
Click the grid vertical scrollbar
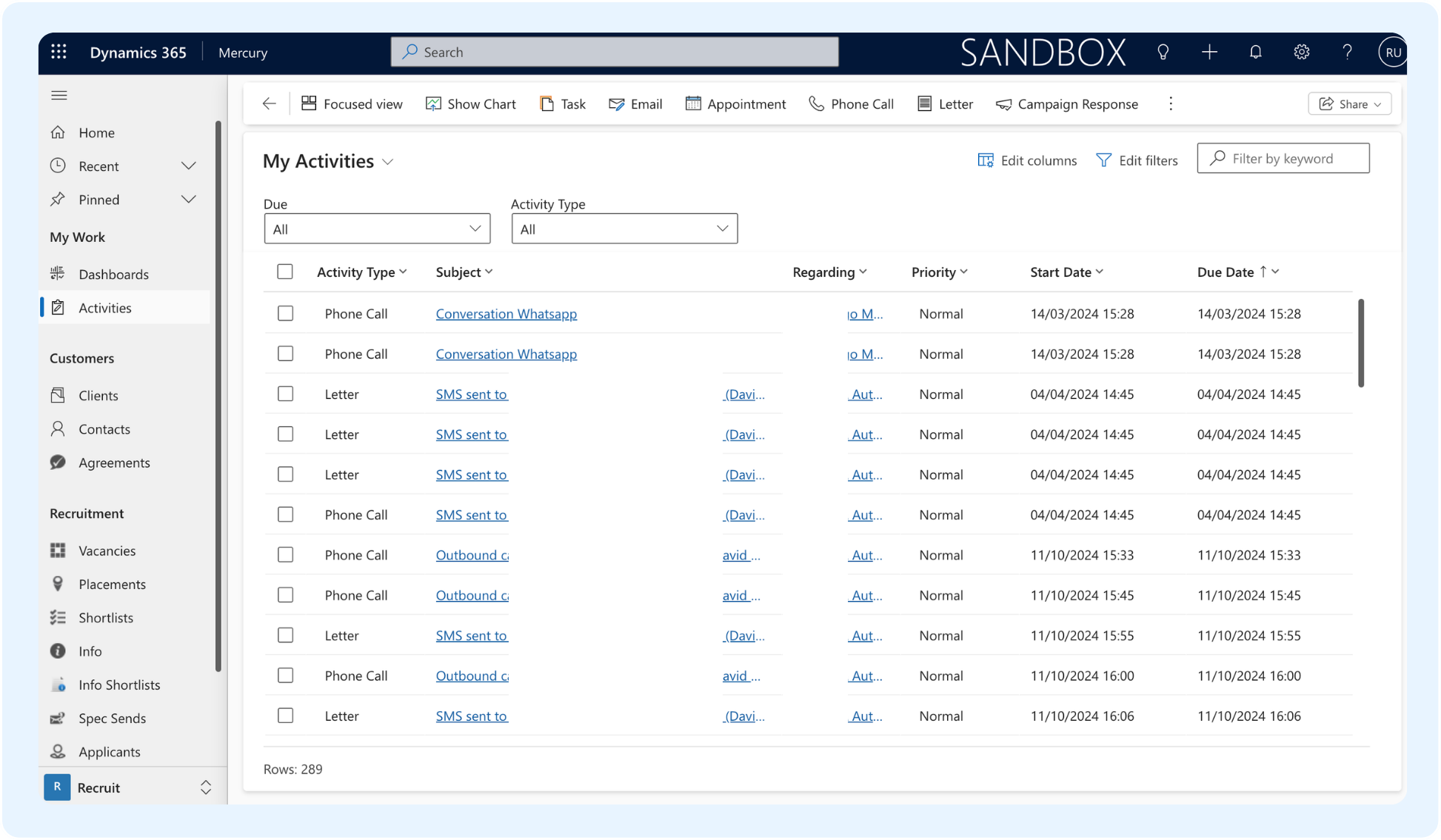click(x=1361, y=343)
